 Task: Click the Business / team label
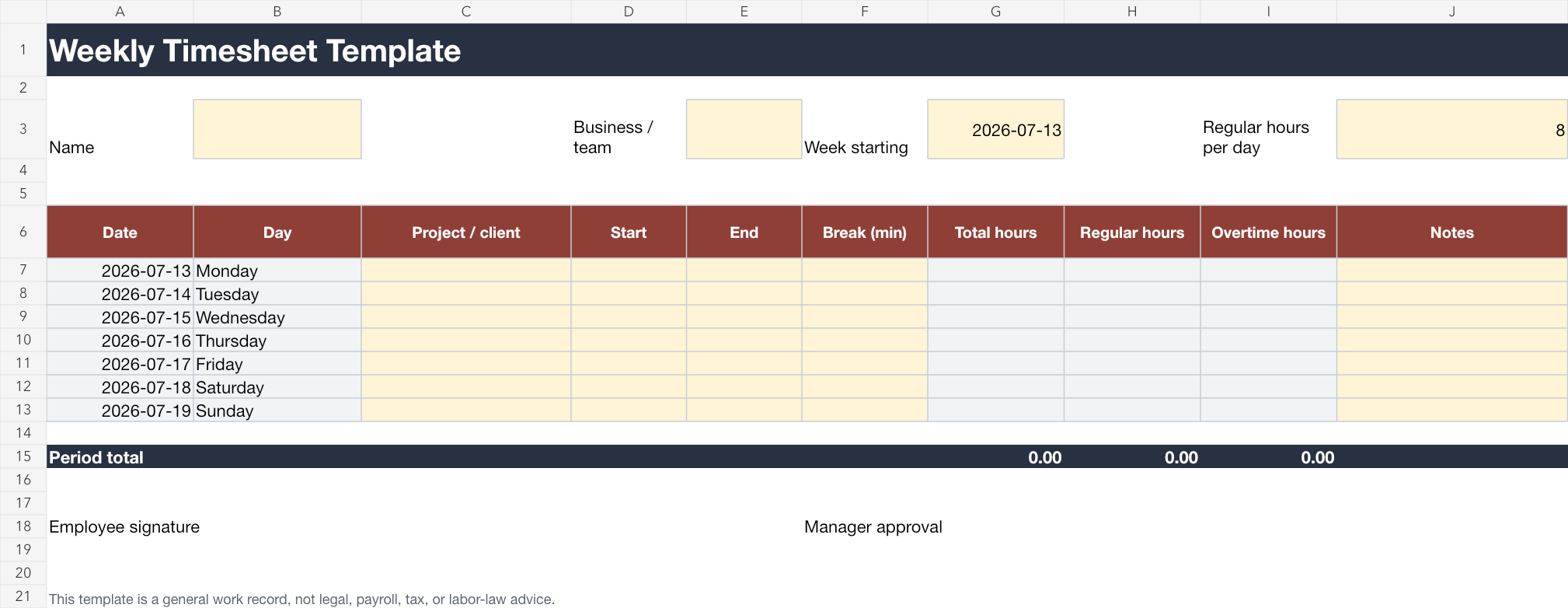[x=613, y=138]
